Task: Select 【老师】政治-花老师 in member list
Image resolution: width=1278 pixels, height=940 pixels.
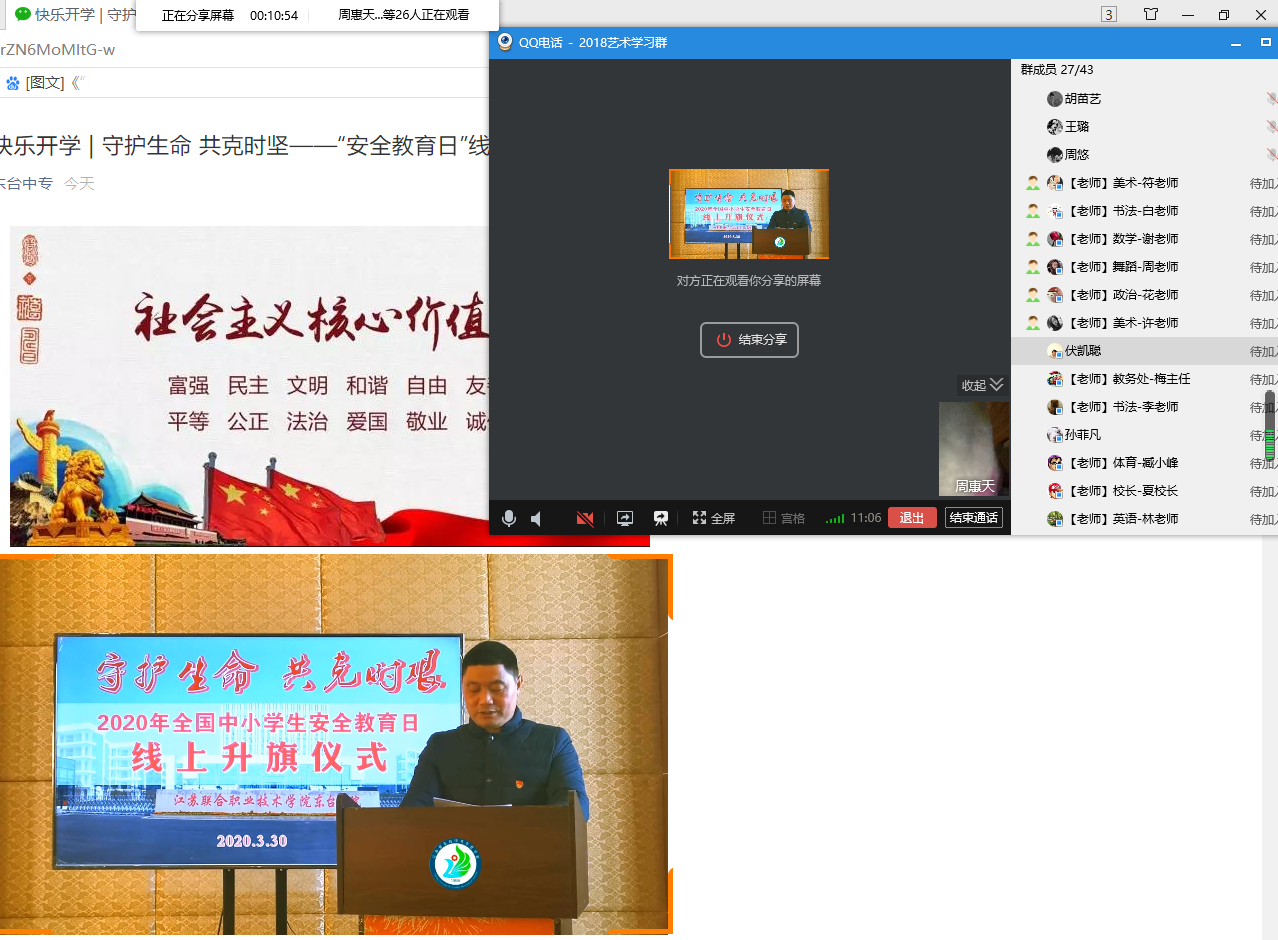Action: pos(1144,295)
